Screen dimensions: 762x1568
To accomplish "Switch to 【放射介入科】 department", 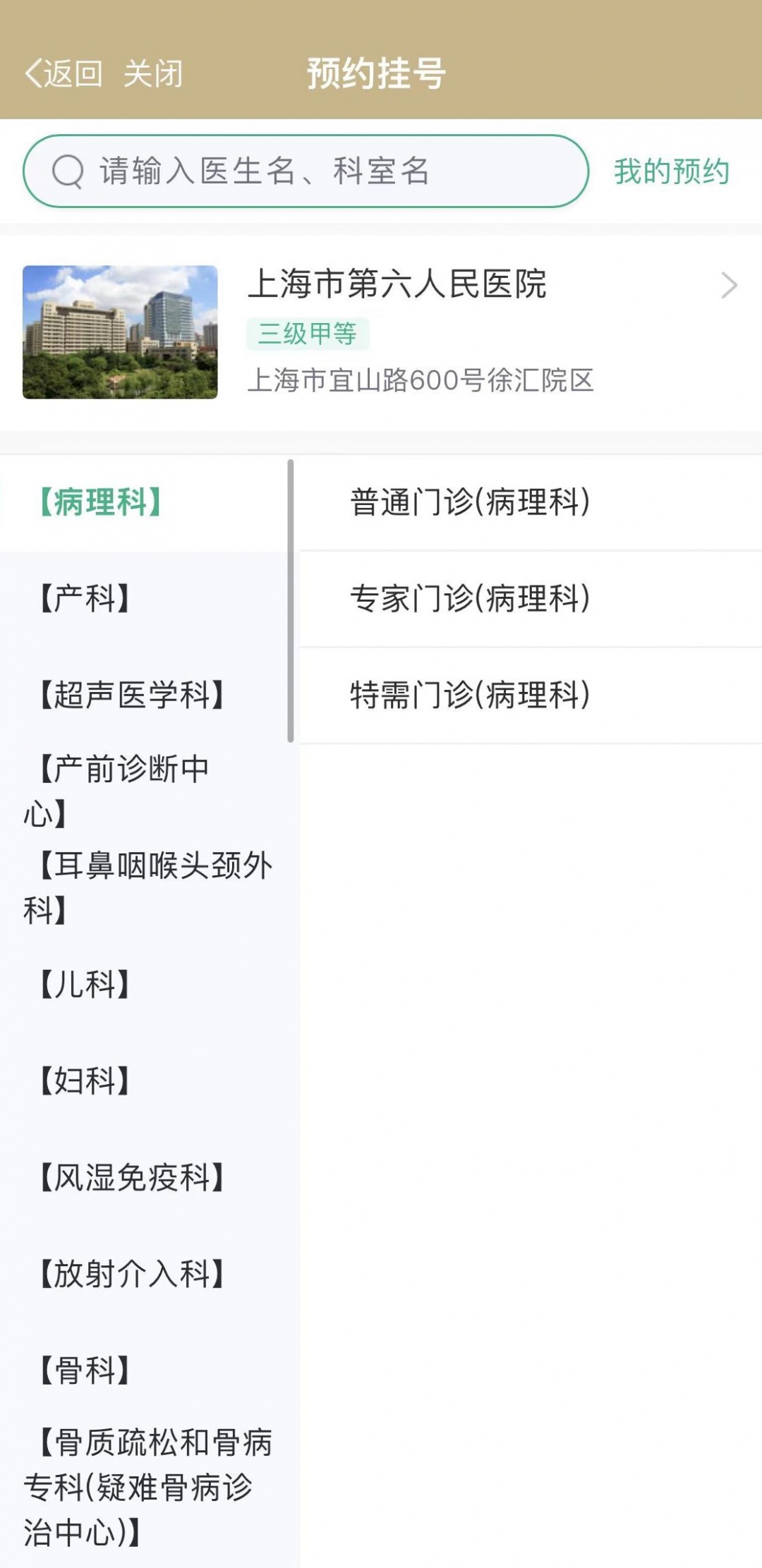I will (132, 1274).
